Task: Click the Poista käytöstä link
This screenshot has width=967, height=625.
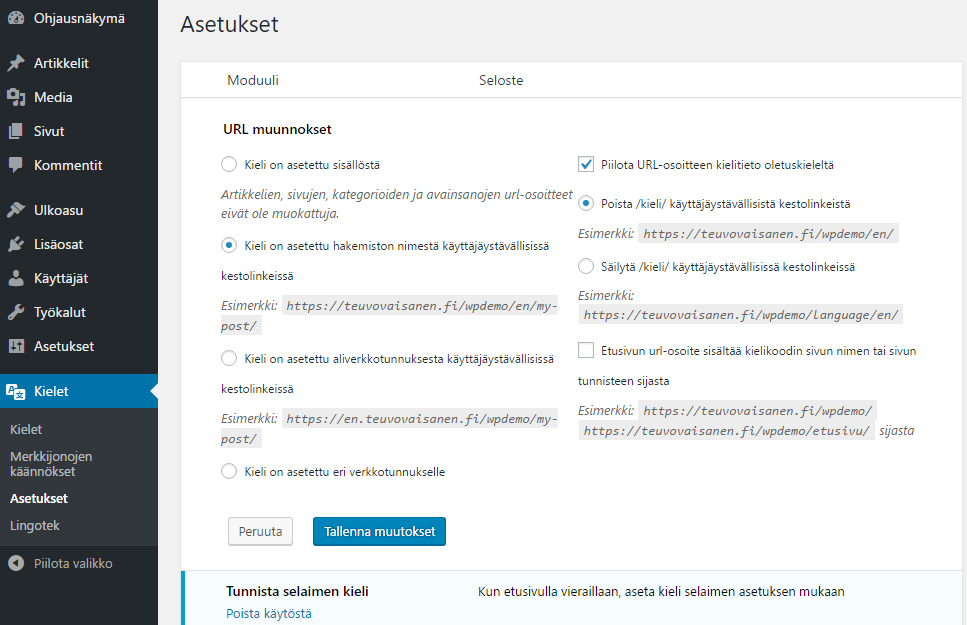Action: [x=269, y=613]
